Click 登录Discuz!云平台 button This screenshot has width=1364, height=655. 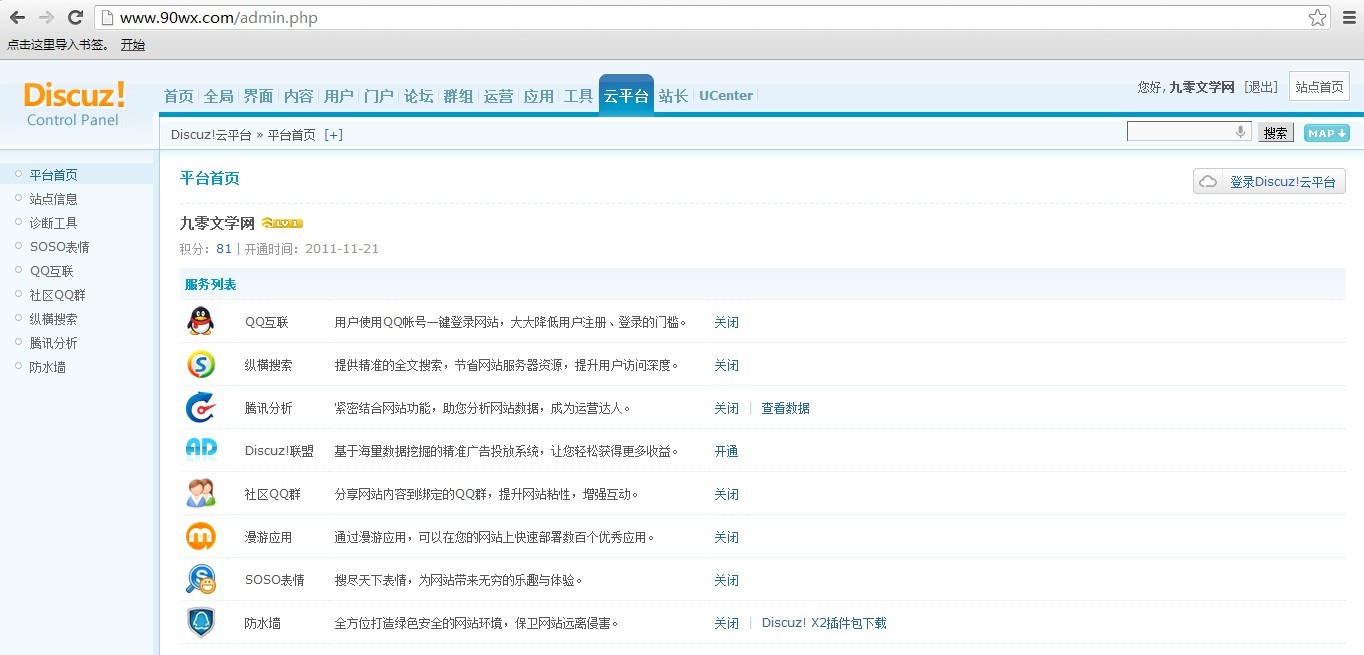pyautogui.click(x=1269, y=181)
